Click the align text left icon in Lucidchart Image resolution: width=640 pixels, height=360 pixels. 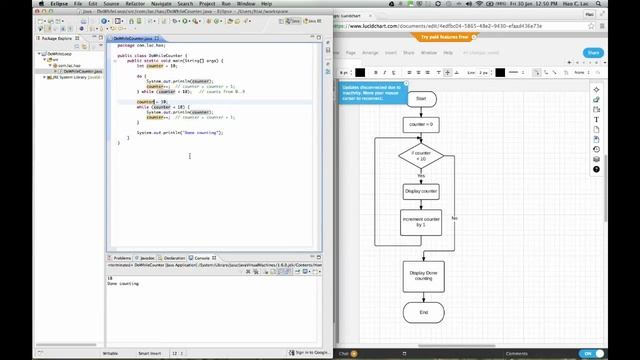[409, 73]
